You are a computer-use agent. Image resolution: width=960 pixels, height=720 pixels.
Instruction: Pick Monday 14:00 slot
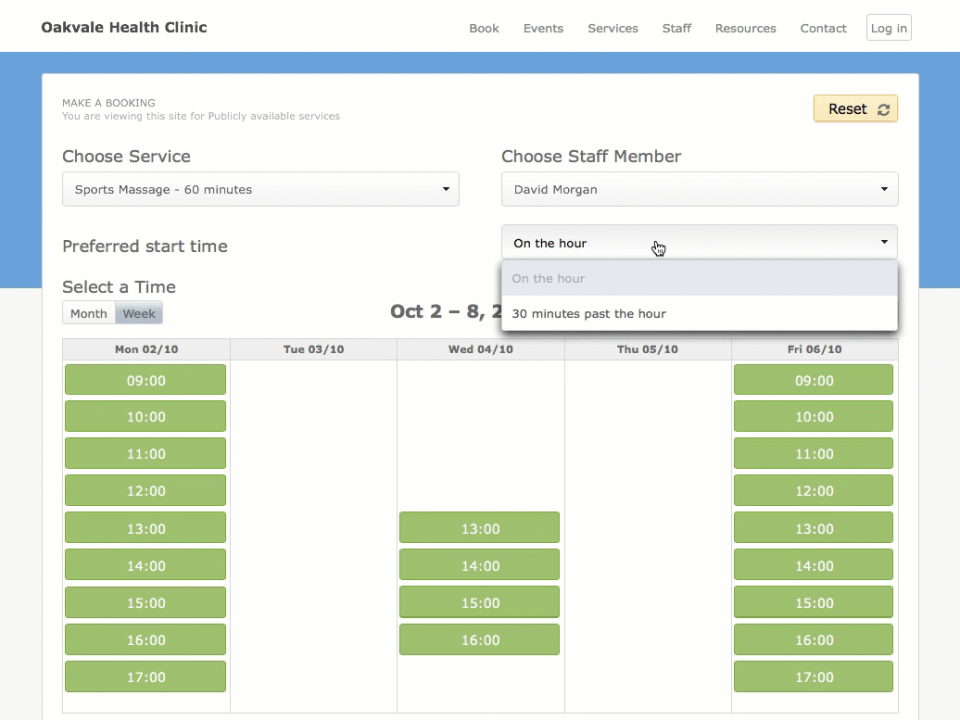point(146,565)
